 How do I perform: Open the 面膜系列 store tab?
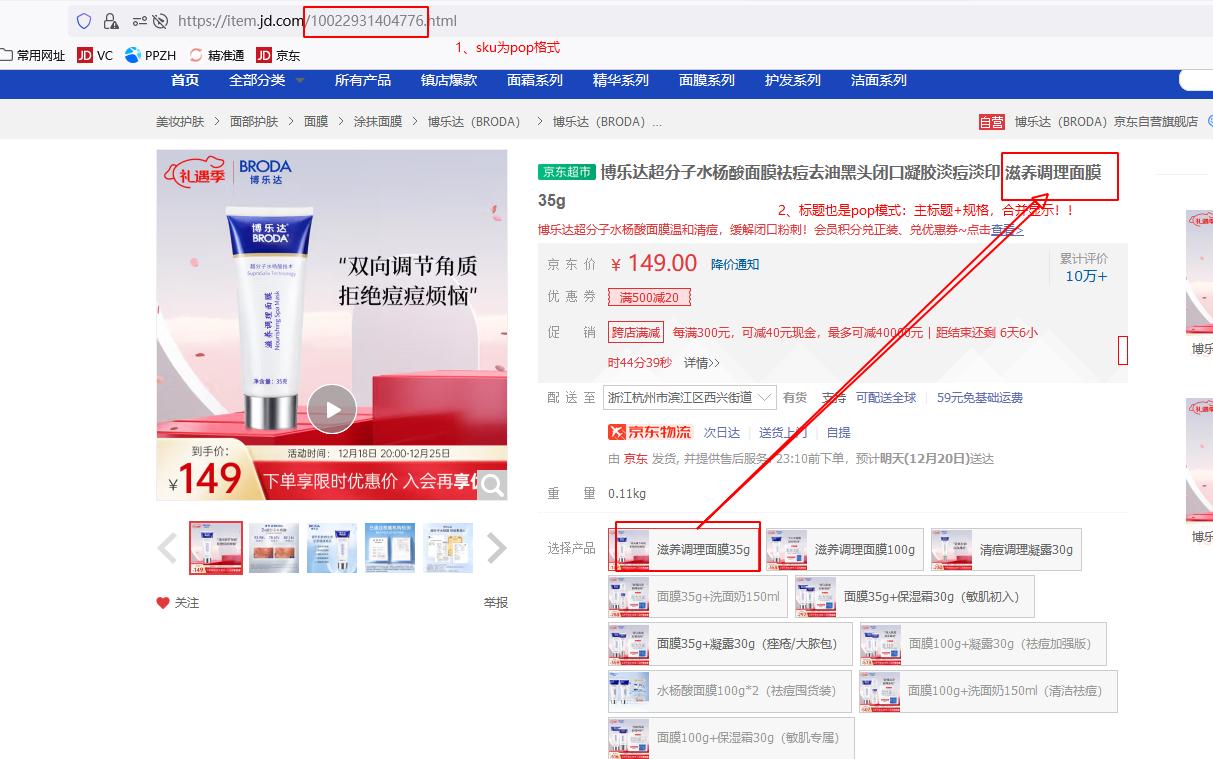point(707,80)
